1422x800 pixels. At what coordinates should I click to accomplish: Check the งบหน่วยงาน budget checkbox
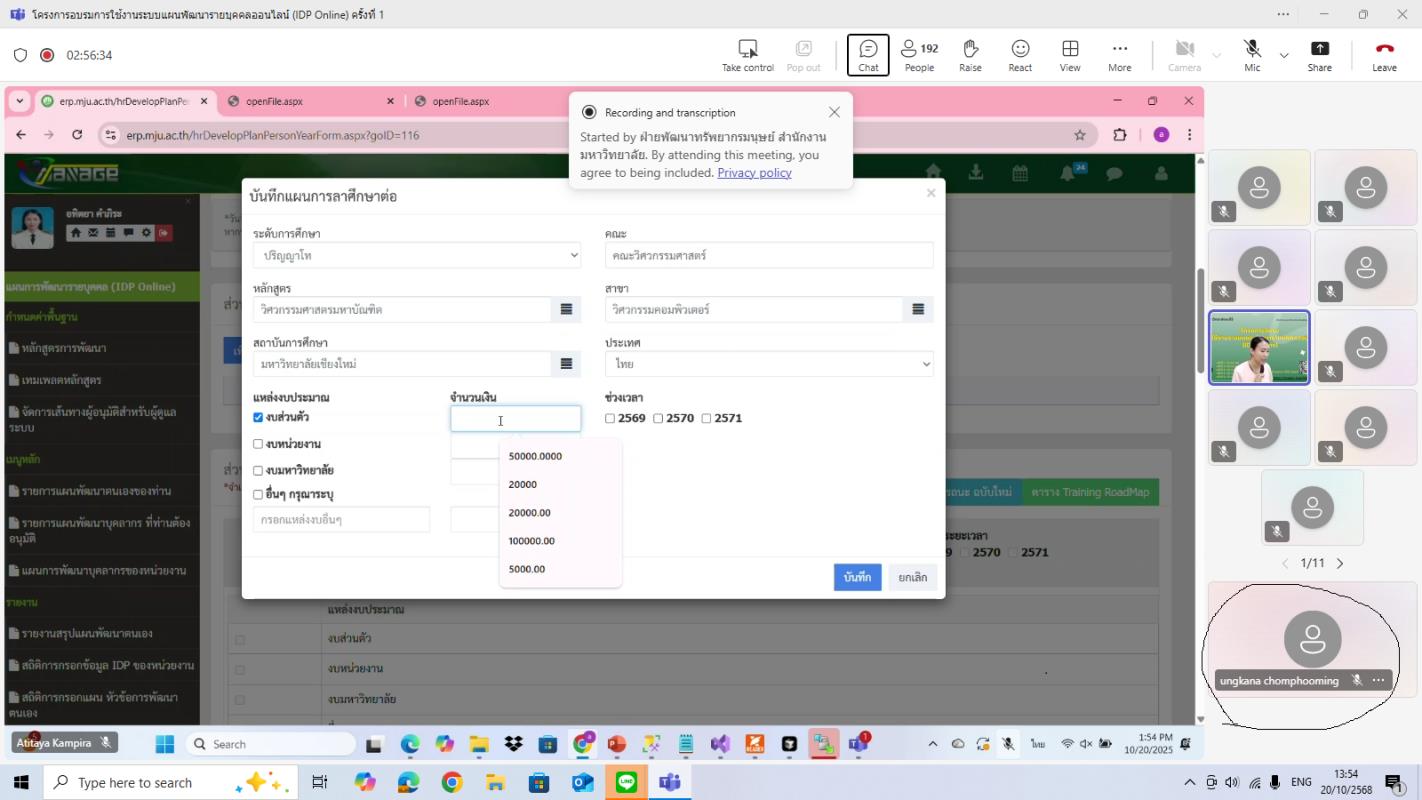[258, 444]
